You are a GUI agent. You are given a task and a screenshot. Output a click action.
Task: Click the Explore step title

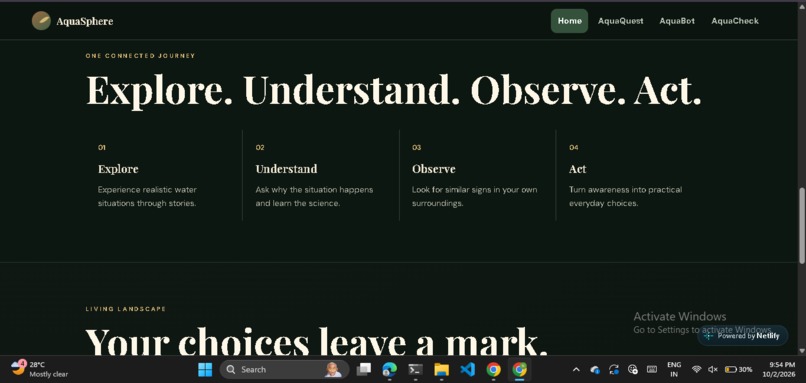coord(118,169)
